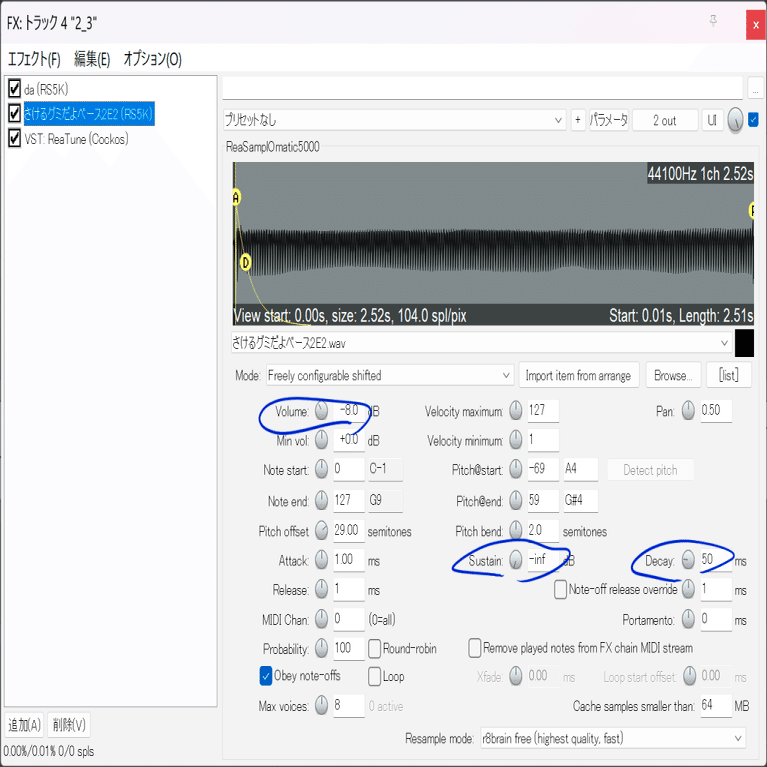Click the 削除(V) remove button

pyautogui.click(x=69, y=724)
